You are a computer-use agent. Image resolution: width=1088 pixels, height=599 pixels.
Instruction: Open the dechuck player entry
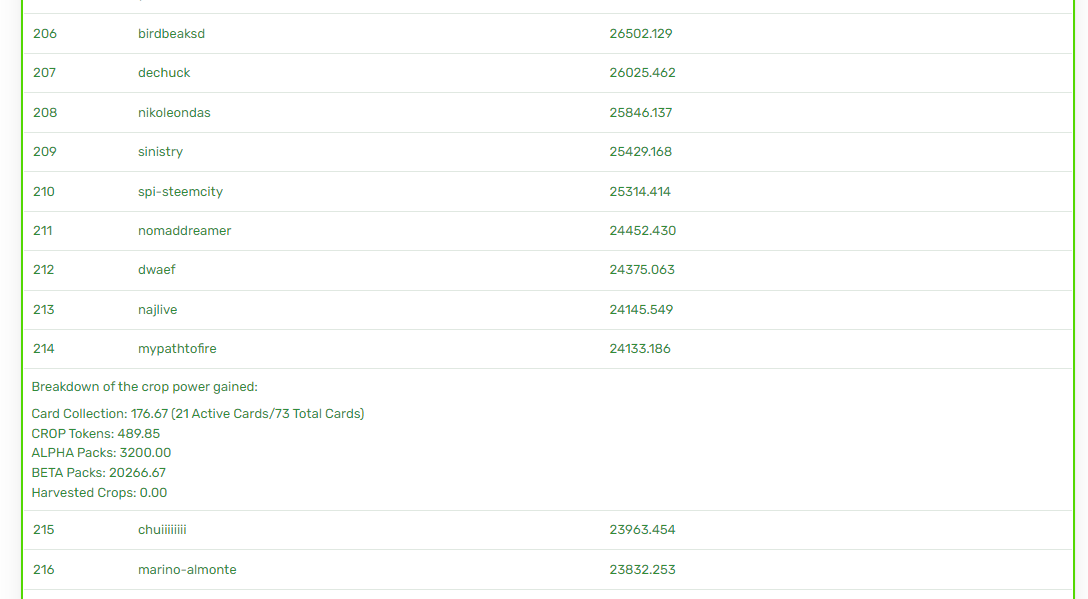tap(548, 73)
